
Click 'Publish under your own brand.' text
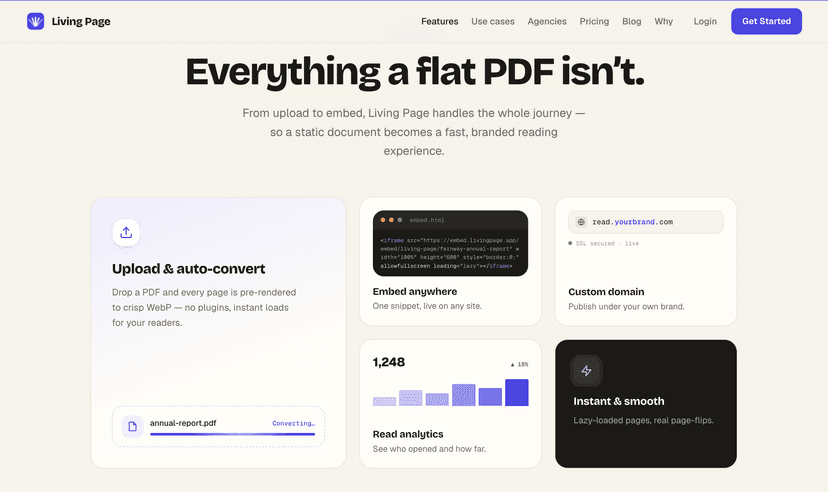point(626,306)
